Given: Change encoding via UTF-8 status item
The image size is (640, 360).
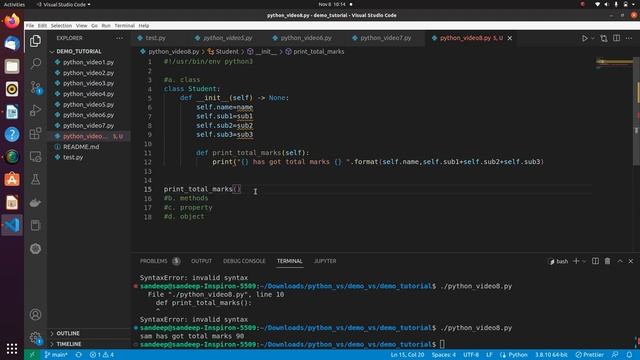Looking at the screenshot, I should click(471, 355).
